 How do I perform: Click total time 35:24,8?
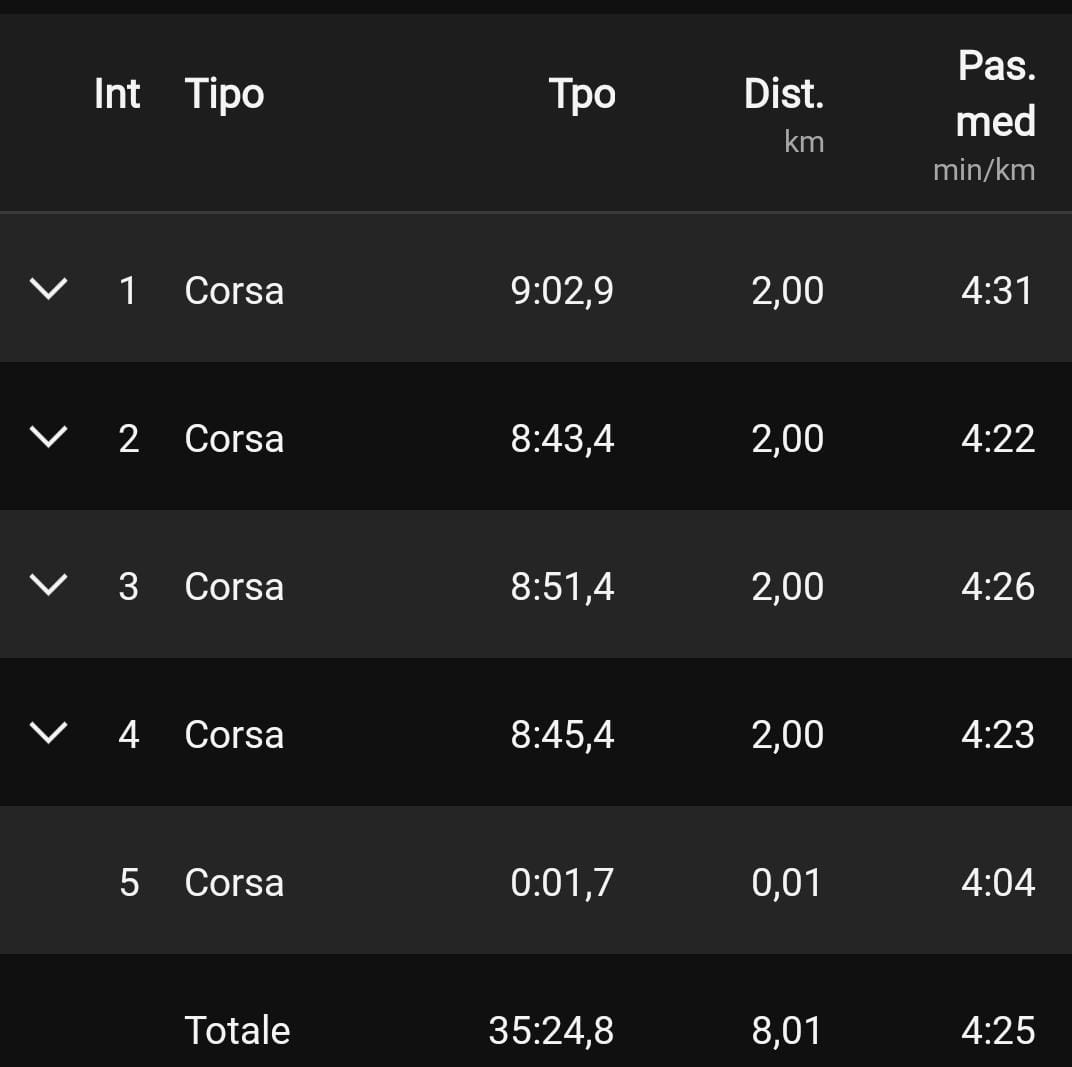click(551, 1031)
